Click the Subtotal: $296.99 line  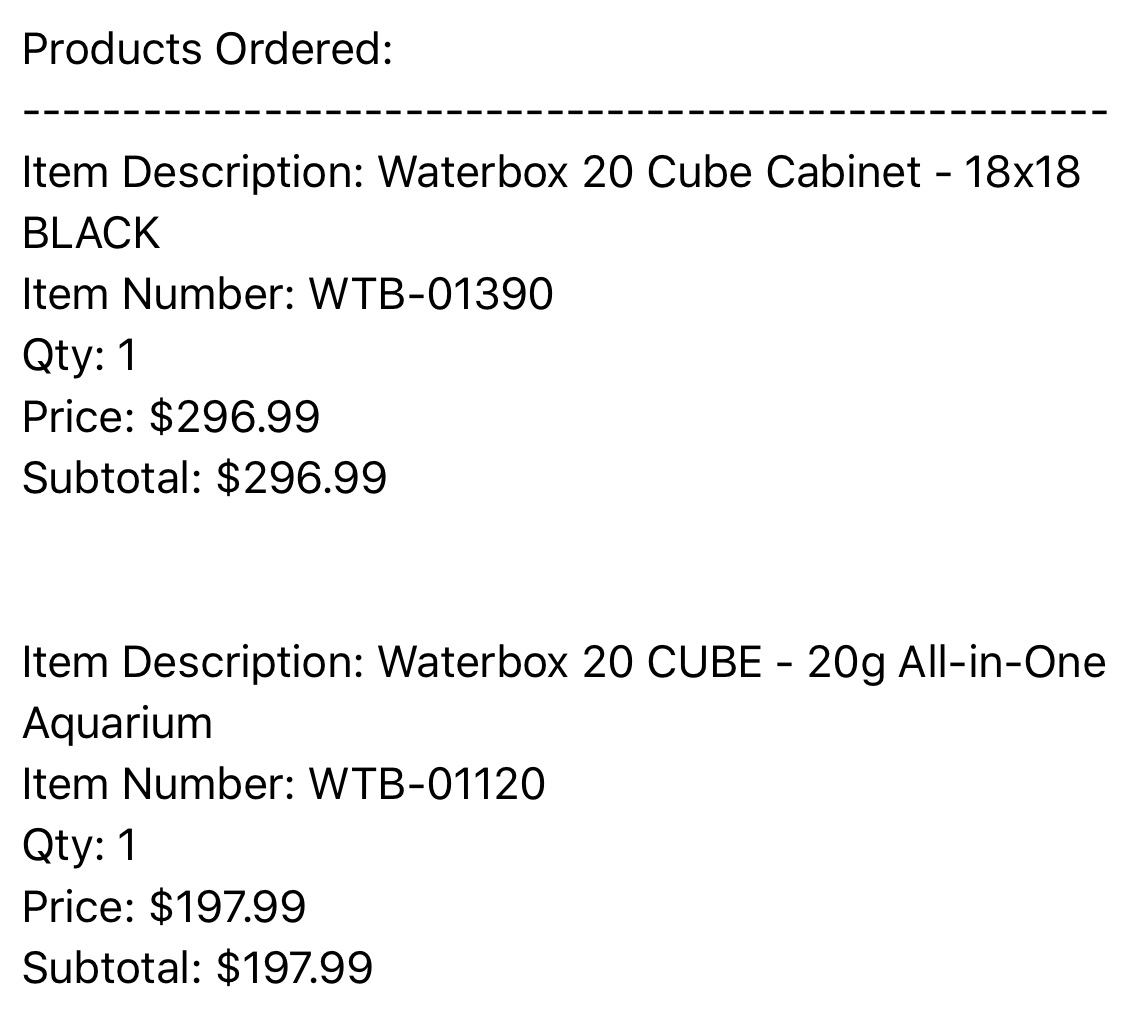click(x=204, y=479)
